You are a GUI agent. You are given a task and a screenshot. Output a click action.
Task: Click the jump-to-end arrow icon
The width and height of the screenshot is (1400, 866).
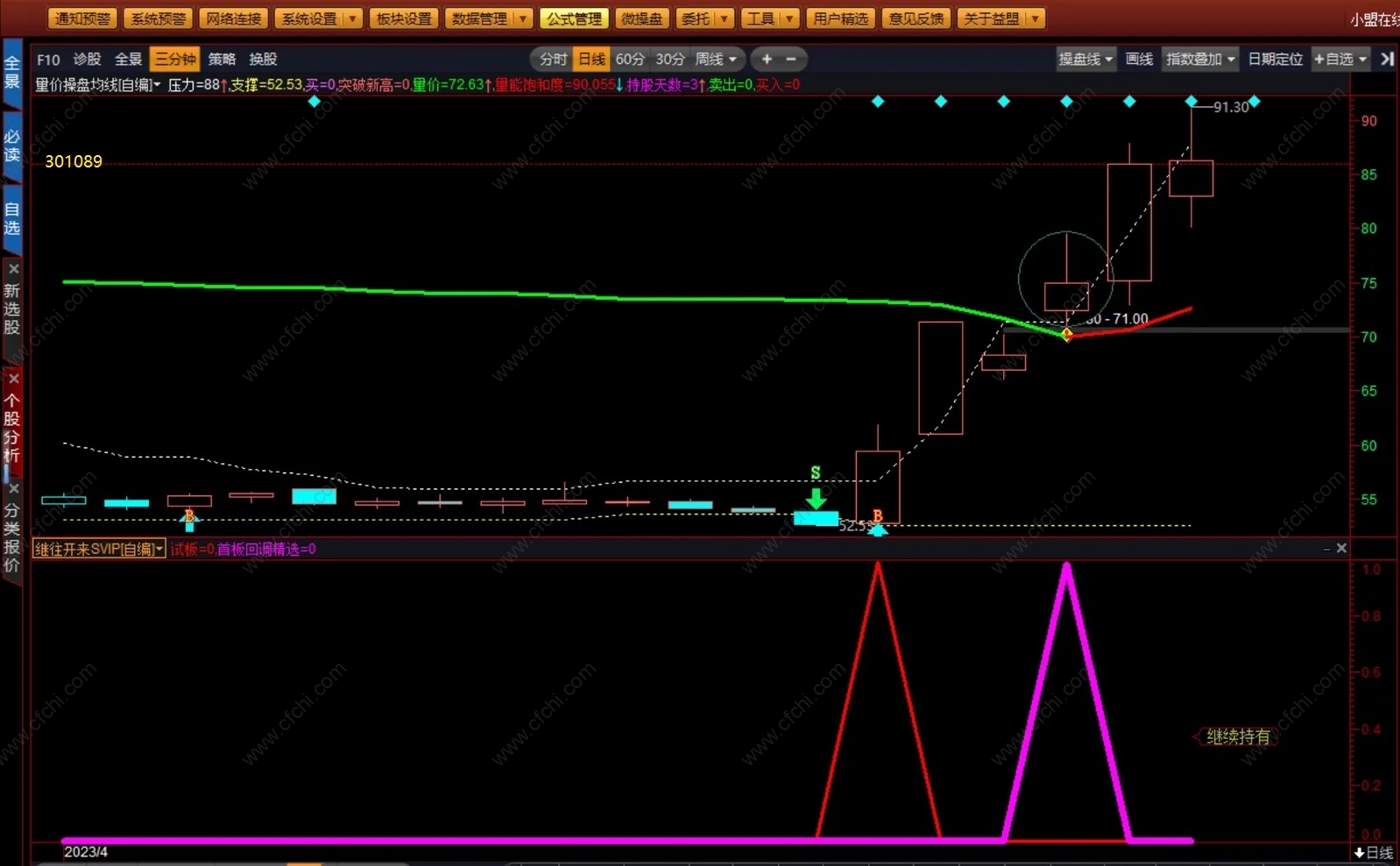point(1387,59)
